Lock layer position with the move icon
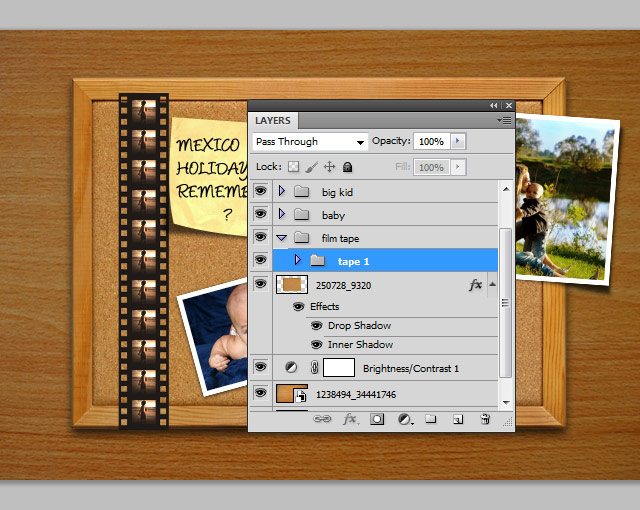The image size is (640, 510). pyautogui.click(x=329, y=167)
